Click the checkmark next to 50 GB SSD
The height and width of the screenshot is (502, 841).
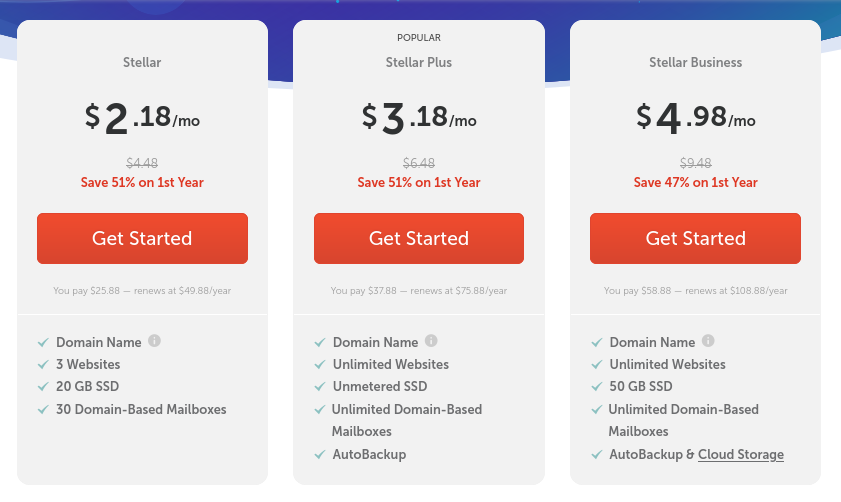(x=597, y=387)
